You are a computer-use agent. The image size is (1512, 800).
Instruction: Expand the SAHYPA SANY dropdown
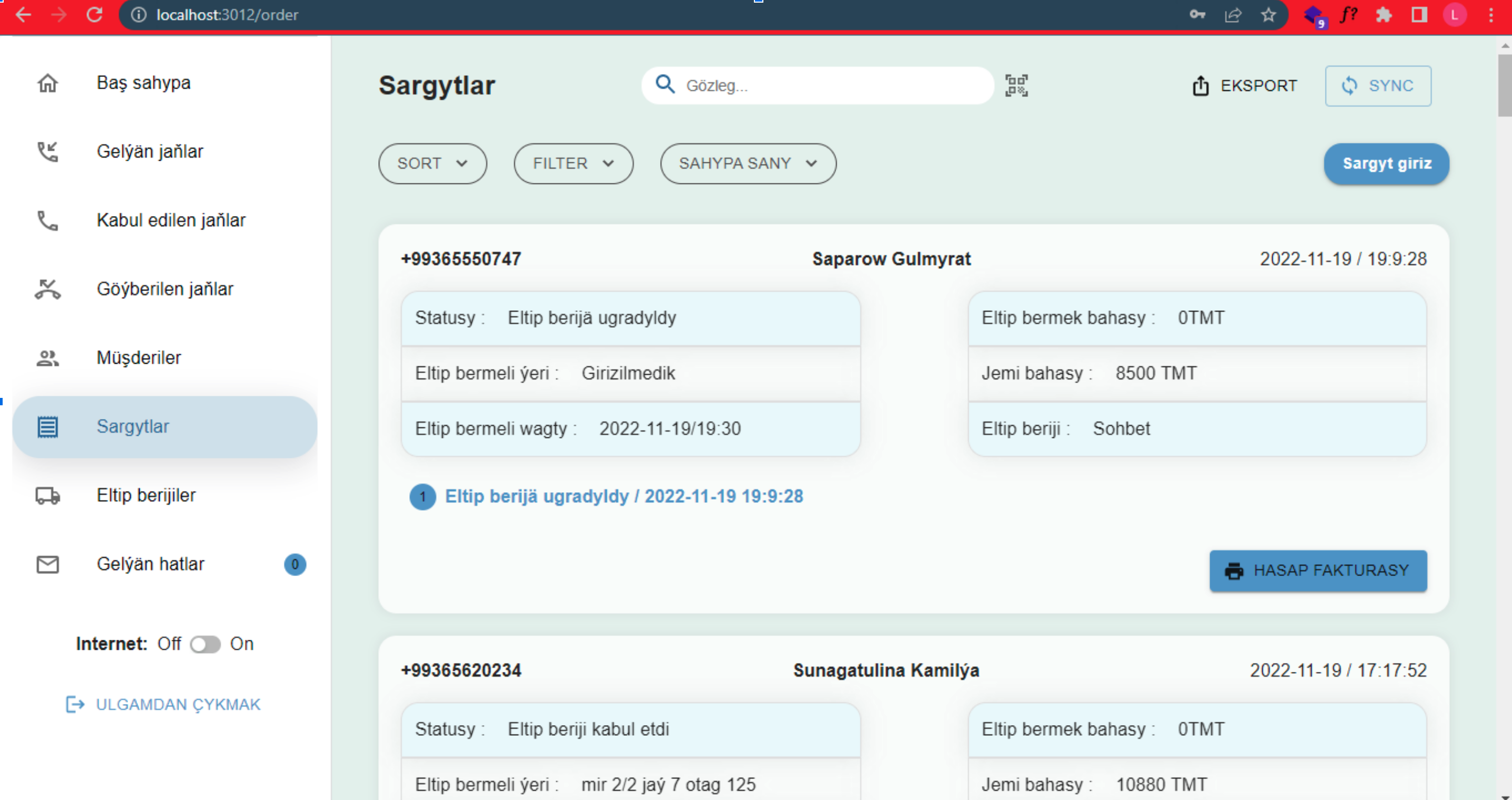click(748, 163)
